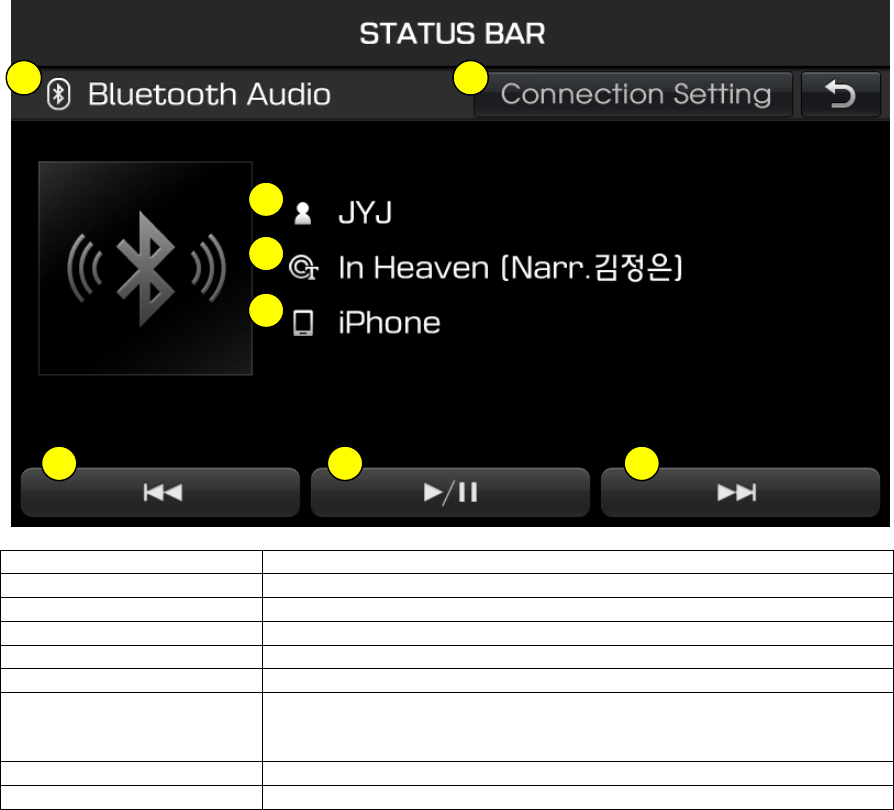Skip to the previous track
This screenshot has width=894, height=810.
pos(160,492)
